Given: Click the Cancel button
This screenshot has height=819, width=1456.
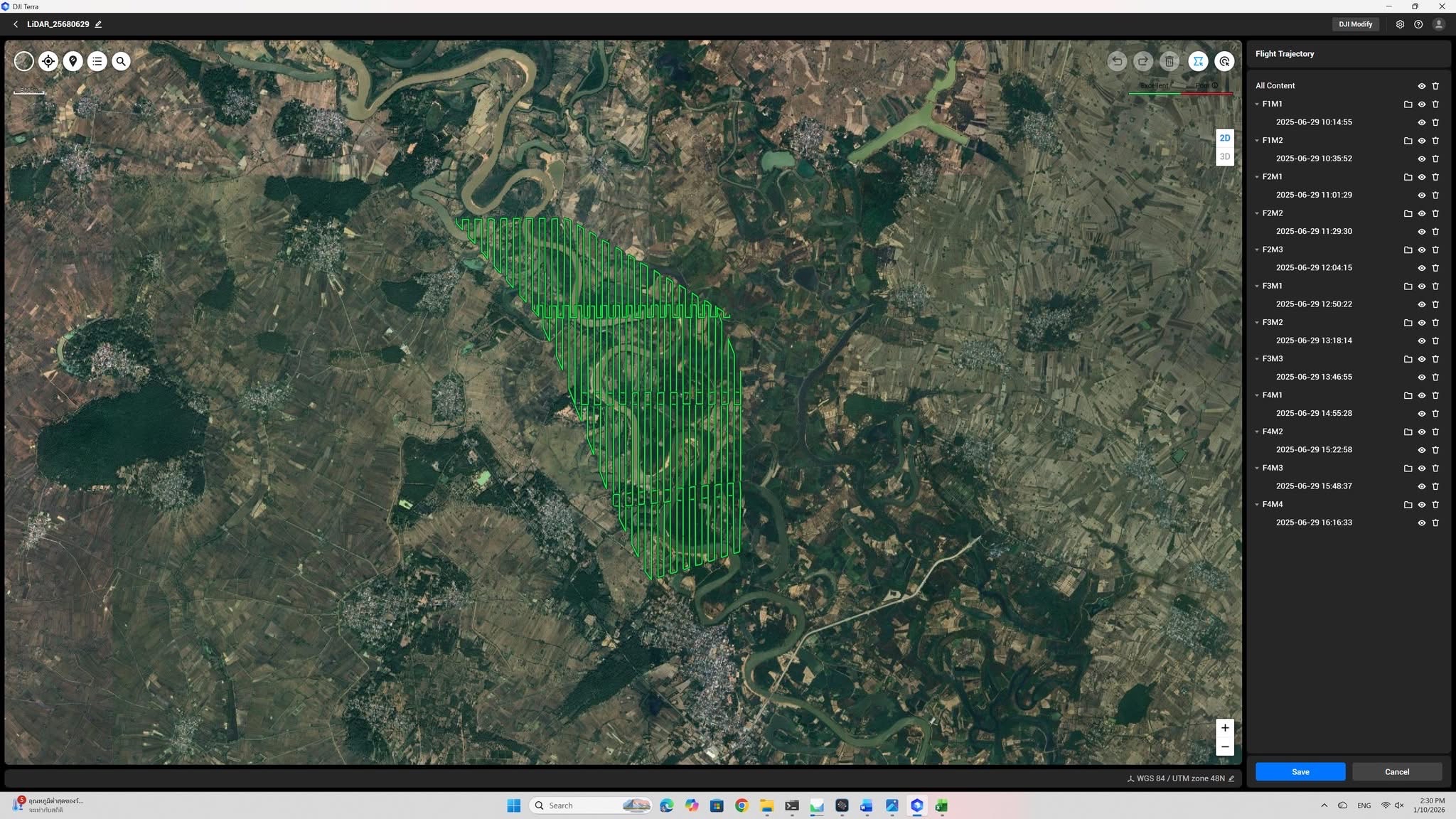Looking at the screenshot, I should (1397, 772).
